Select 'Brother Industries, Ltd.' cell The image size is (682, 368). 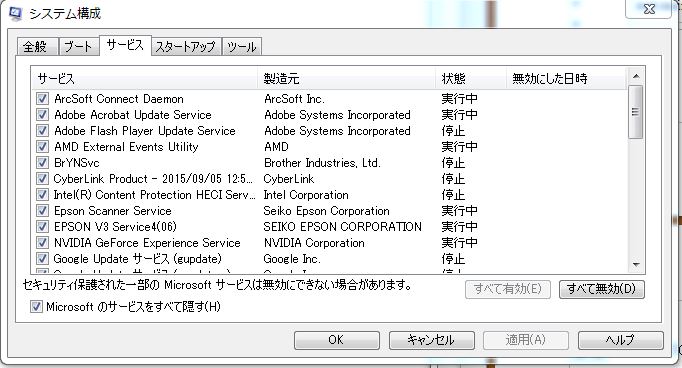[322, 163]
